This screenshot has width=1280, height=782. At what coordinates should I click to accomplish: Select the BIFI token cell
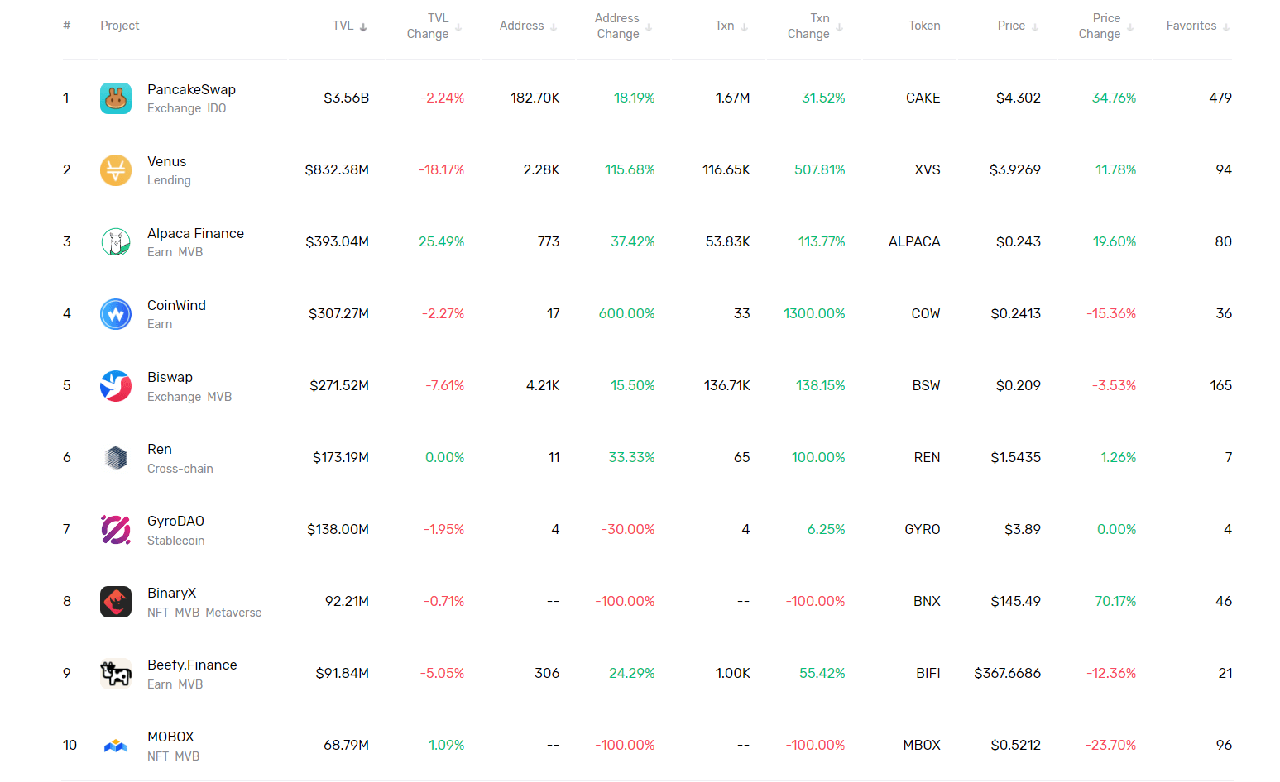point(928,674)
